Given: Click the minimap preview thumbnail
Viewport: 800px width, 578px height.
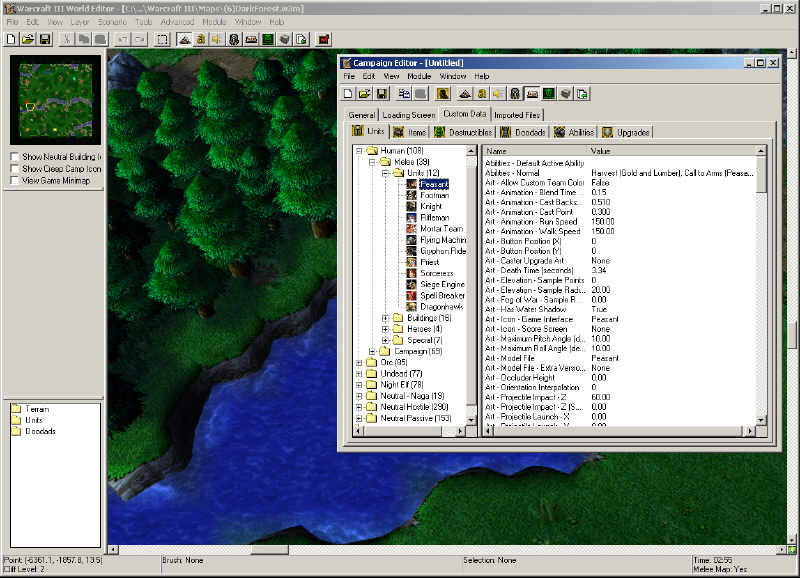Looking at the screenshot, I should coord(56,100).
